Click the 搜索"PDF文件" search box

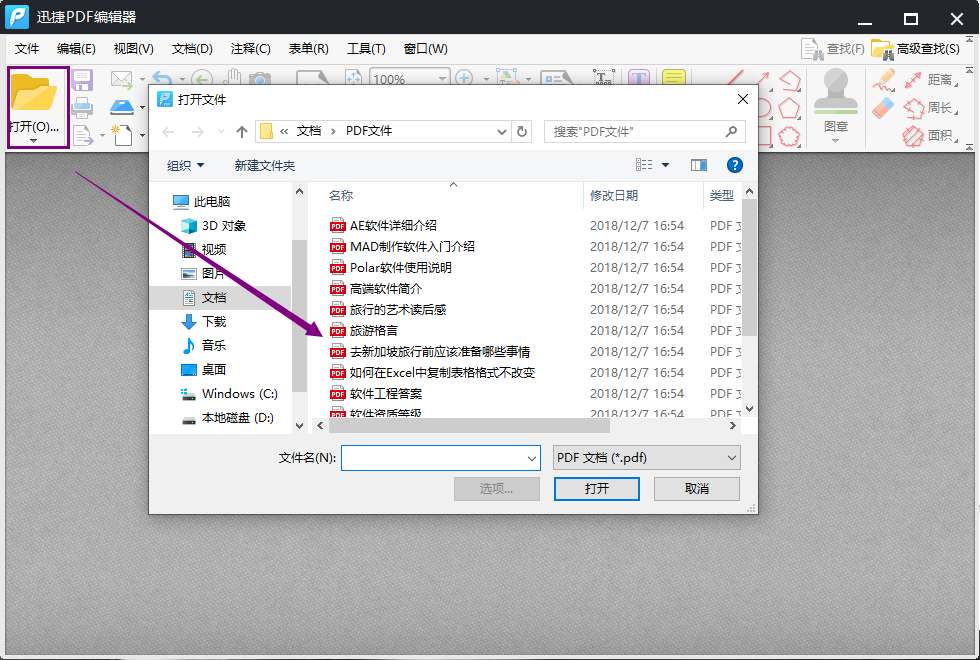click(x=644, y=131)
